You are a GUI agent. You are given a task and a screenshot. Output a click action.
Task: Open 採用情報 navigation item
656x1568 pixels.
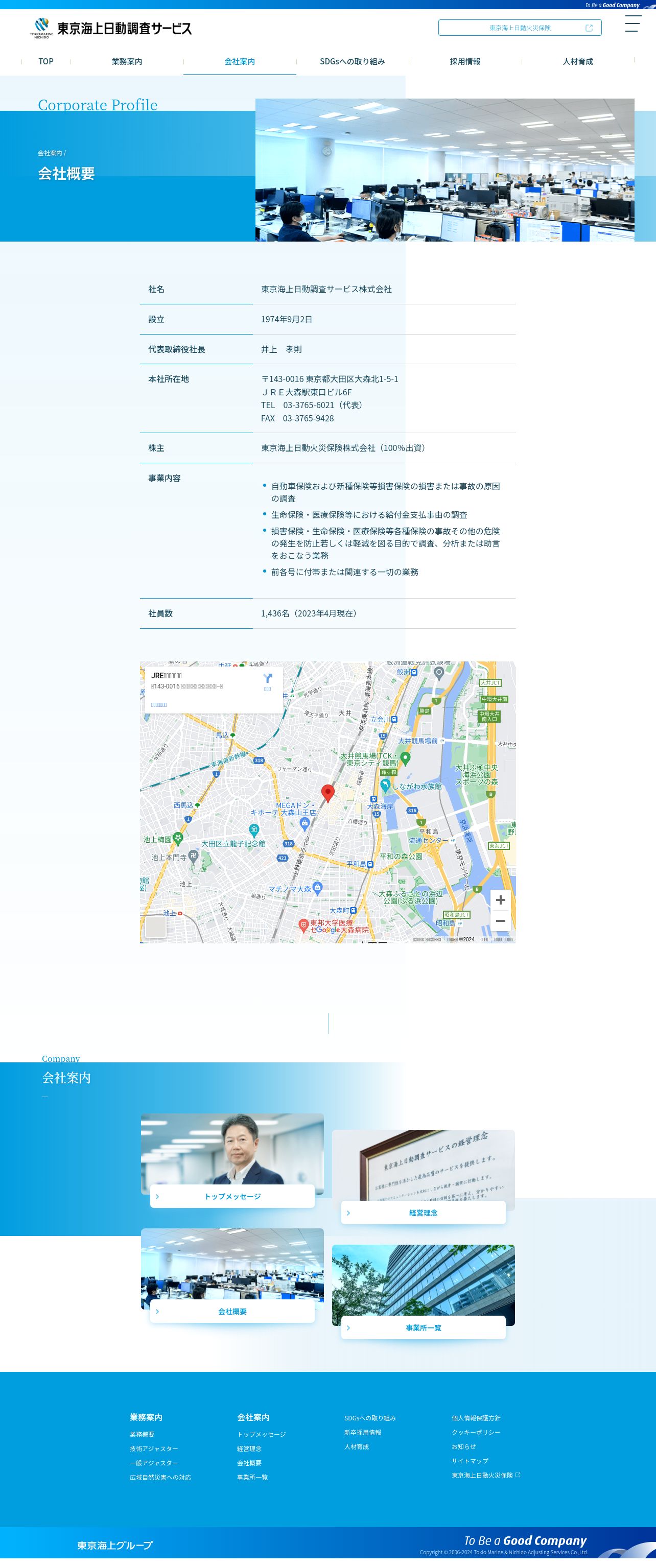point(465,61)
